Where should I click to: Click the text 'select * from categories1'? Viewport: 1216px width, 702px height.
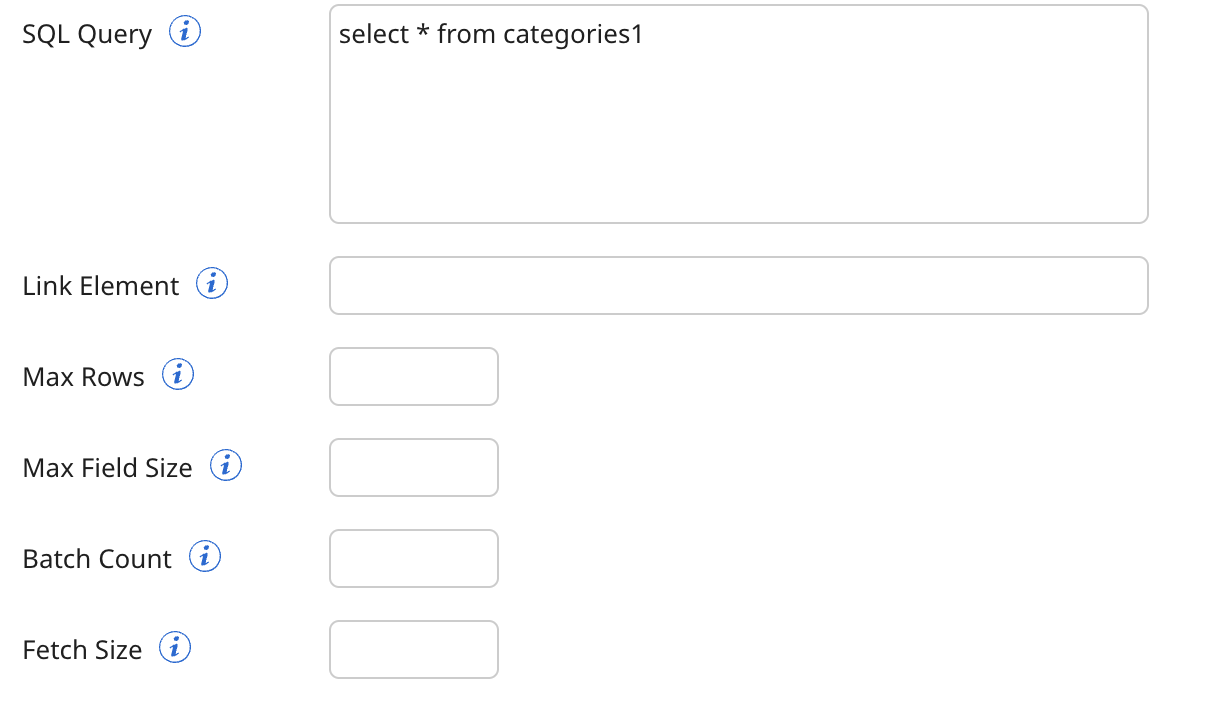pyautogui.click(x=490, y=33)
